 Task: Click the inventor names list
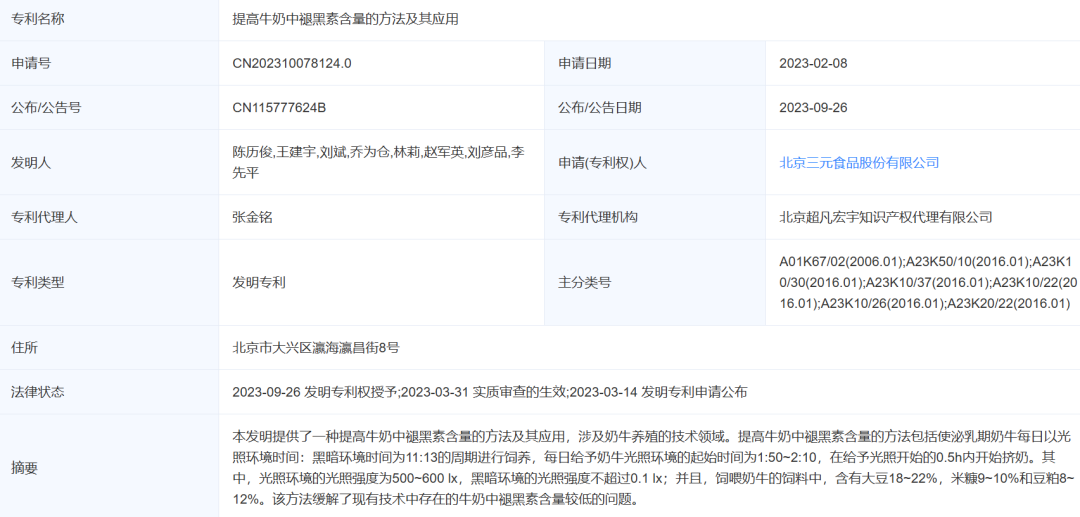(x=378, y=162)
